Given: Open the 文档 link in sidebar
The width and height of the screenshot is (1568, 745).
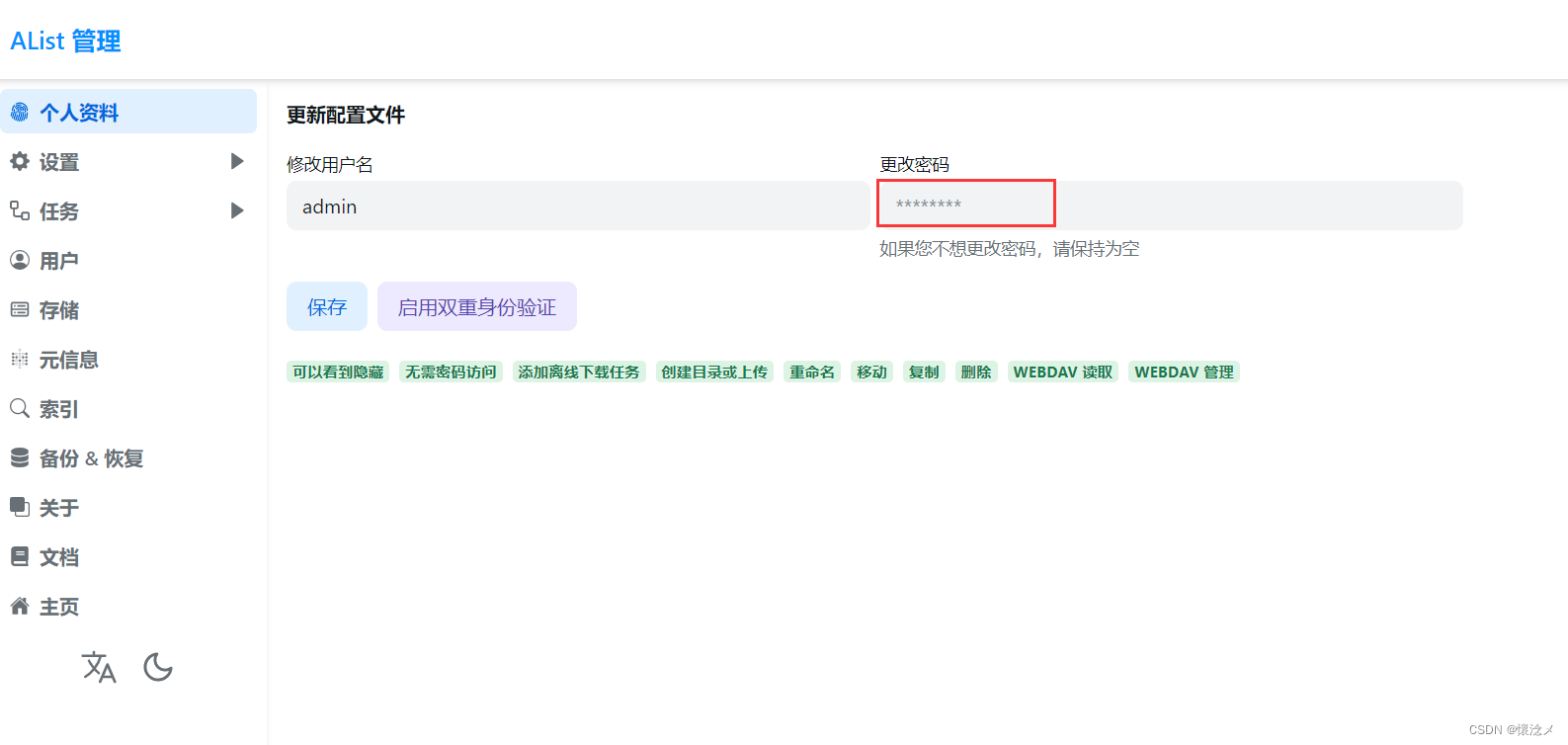Looking at the screenshot, I should (x=128, y=556).
